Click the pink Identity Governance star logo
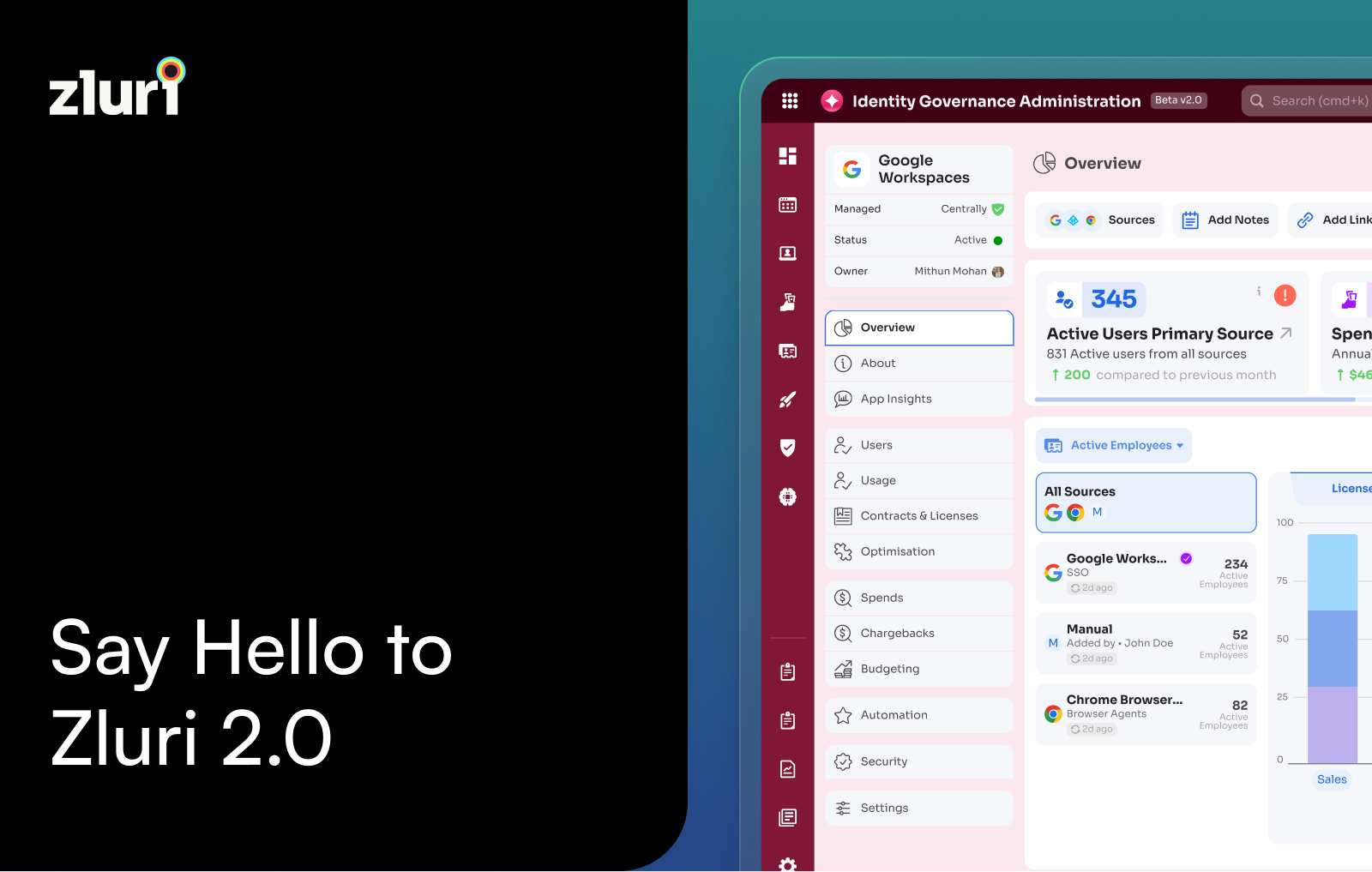 click(831, 101)
